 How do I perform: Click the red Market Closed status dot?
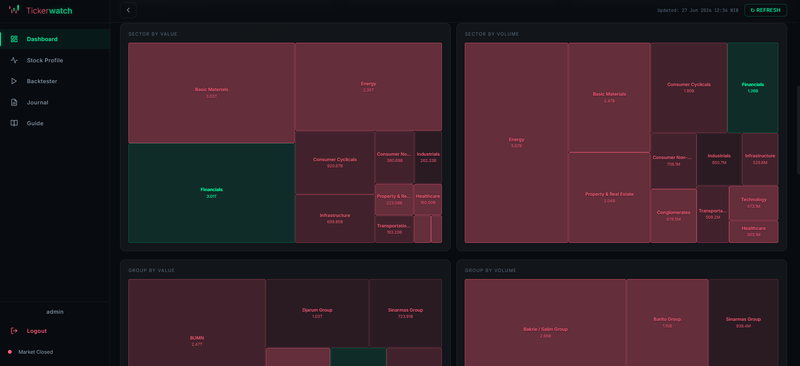point(10,352)
